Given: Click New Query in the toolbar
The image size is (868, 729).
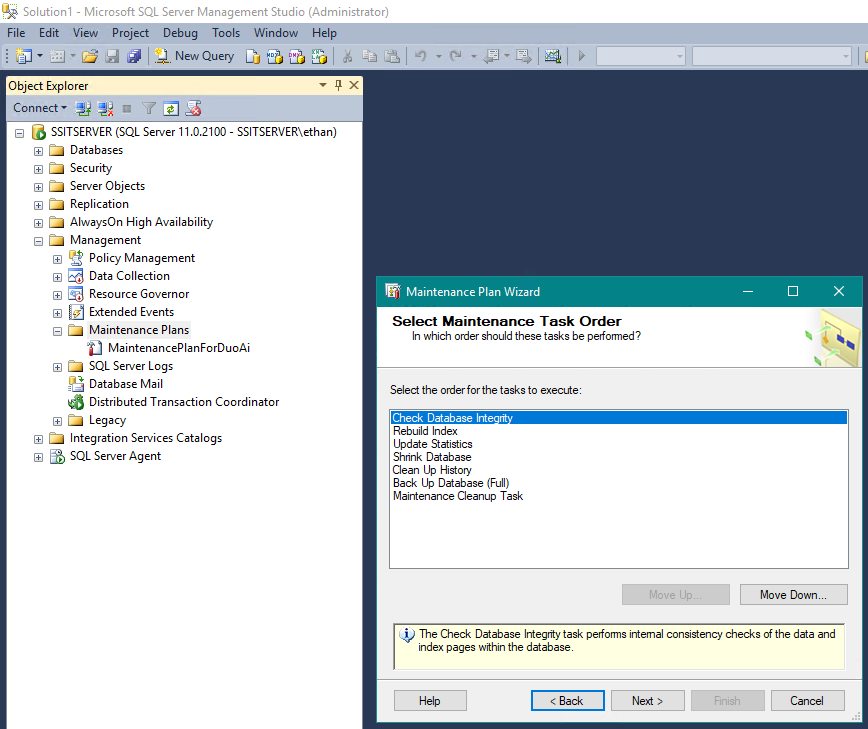Looking at the screenshot, I should coord(194,56).
